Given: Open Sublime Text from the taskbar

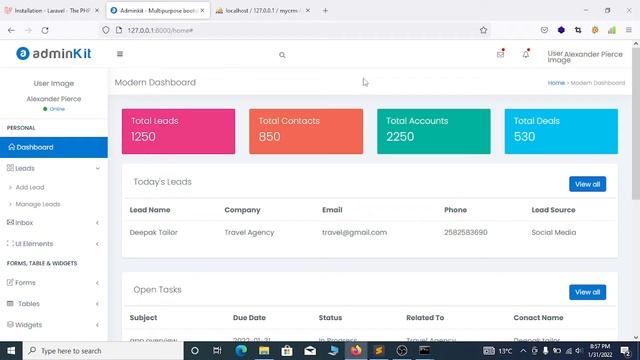Looking at the screenshot, I should 379,351.
